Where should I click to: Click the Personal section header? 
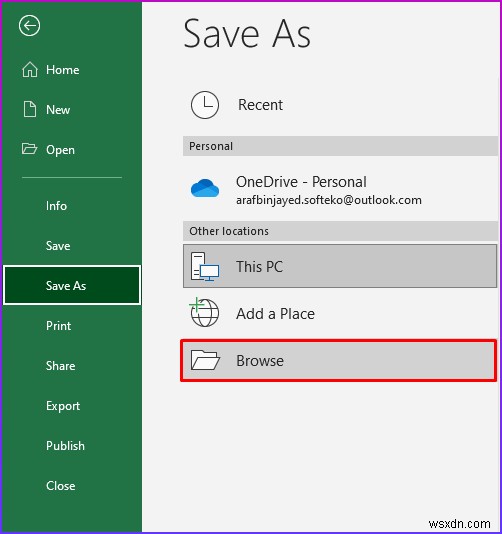[x=340, y=146]
